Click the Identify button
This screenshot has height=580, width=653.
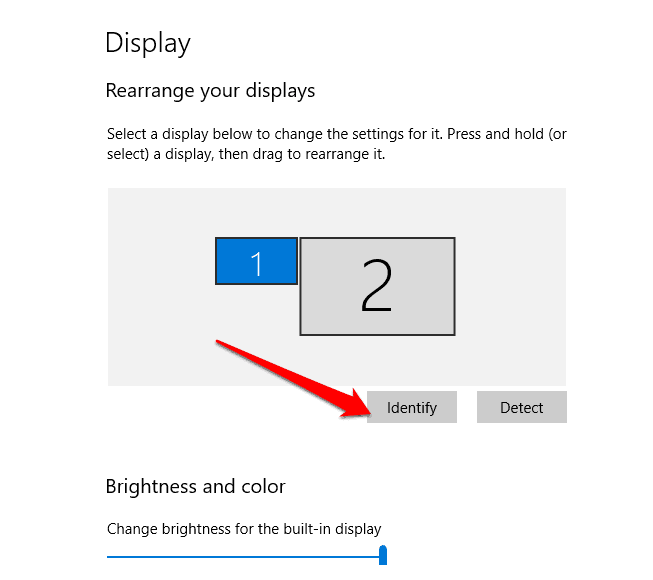pos(411,407)
